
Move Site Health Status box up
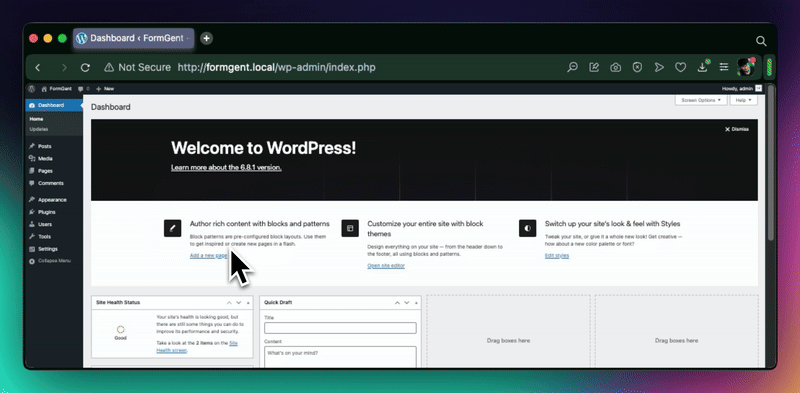click(x=230, y=303)
